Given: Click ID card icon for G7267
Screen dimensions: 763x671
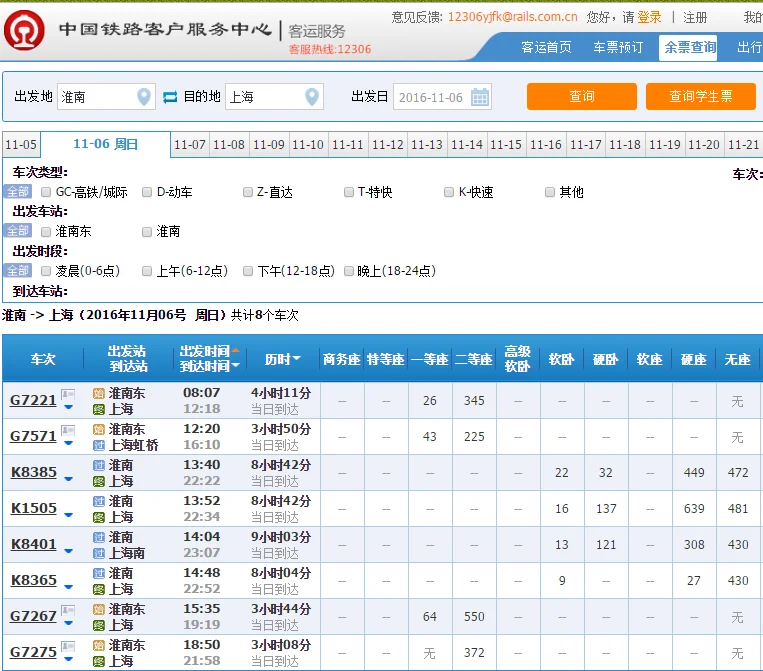Looking at the screenshot, I should point(68,610).
